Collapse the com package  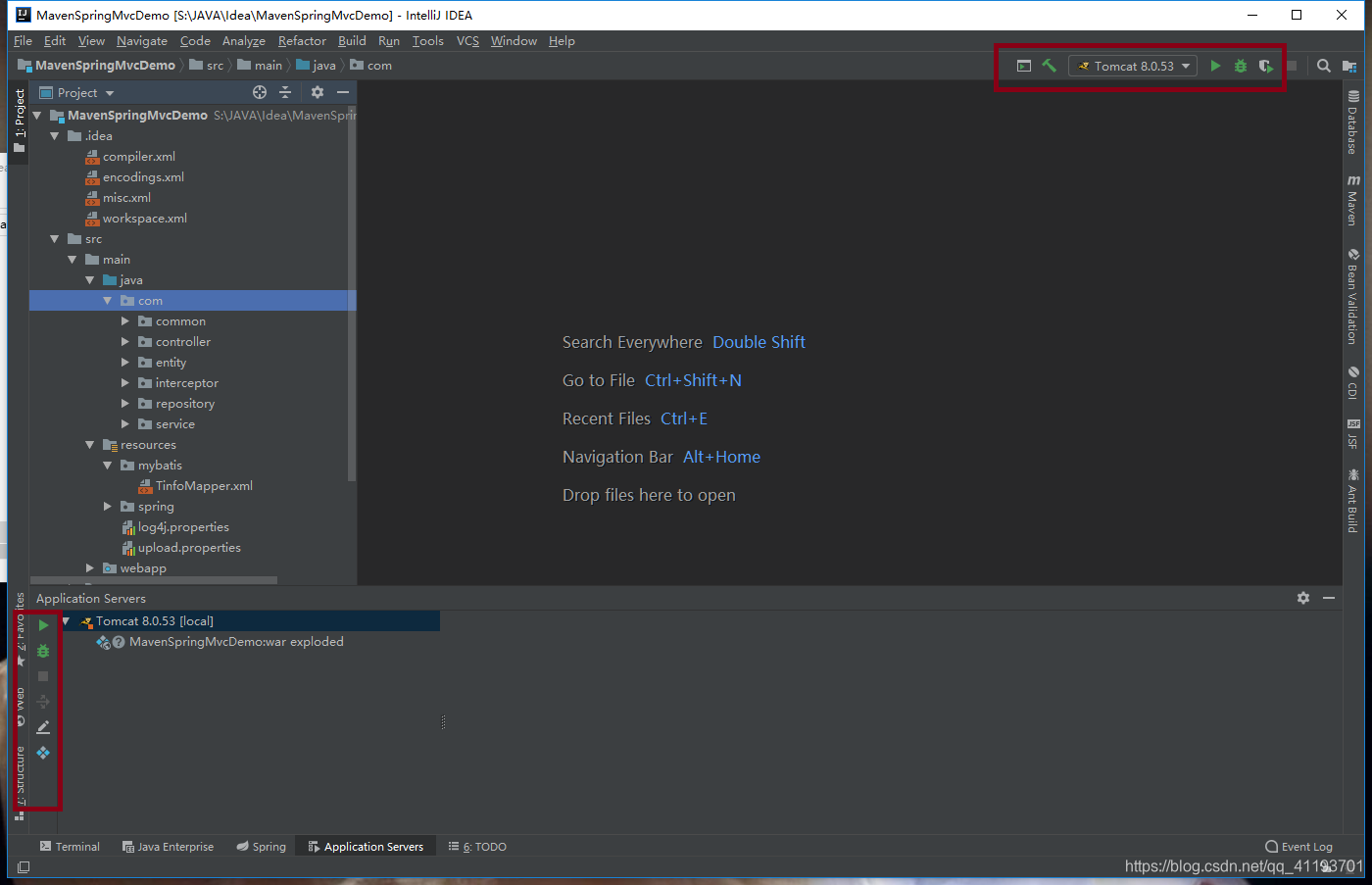click(x=108, y=301)
